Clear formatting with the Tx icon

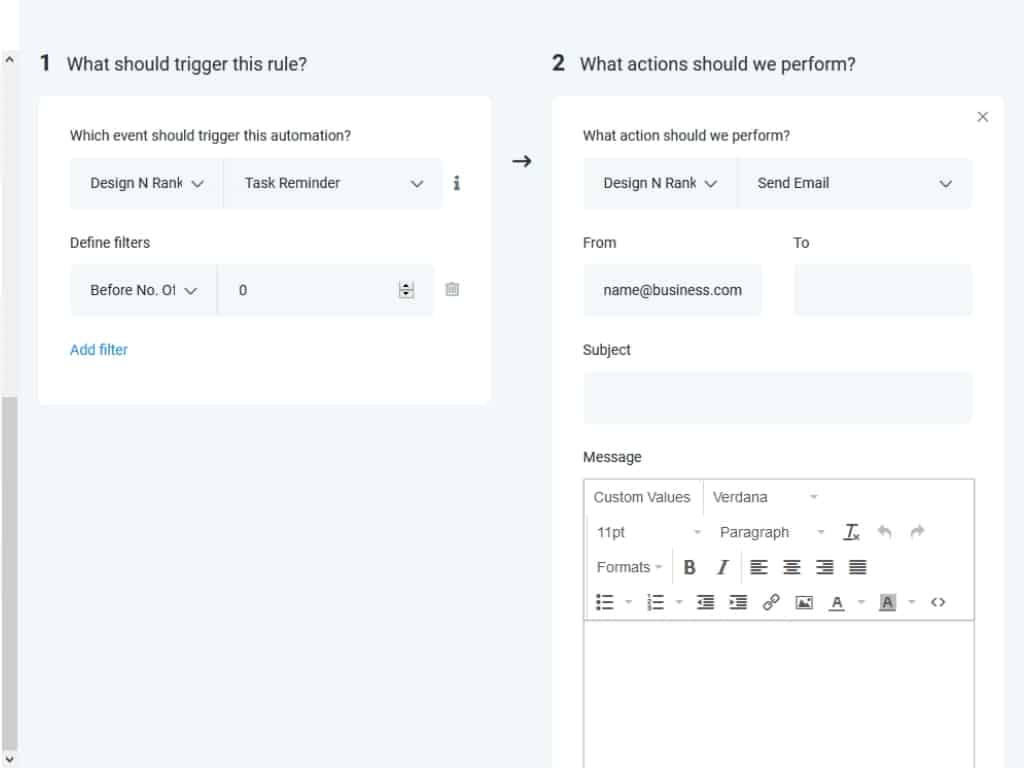click(852, 532)
